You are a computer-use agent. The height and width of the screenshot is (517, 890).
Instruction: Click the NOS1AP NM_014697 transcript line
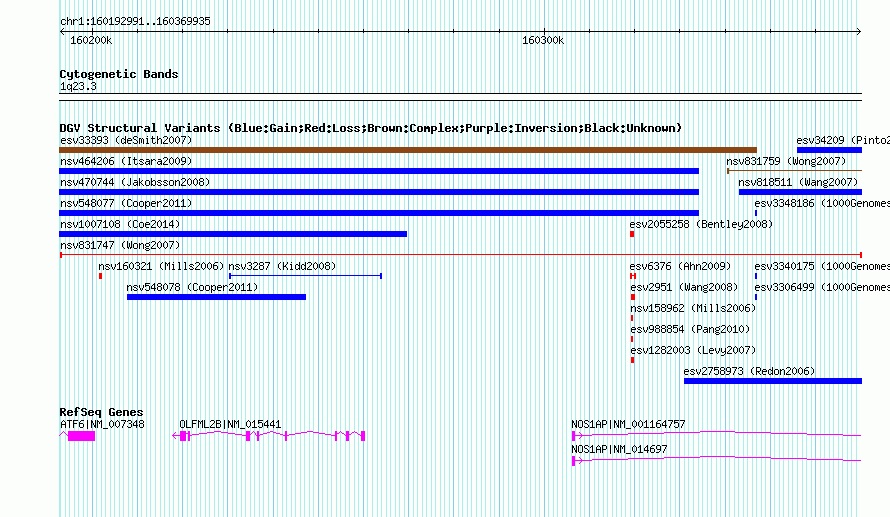tap(716, 460)
